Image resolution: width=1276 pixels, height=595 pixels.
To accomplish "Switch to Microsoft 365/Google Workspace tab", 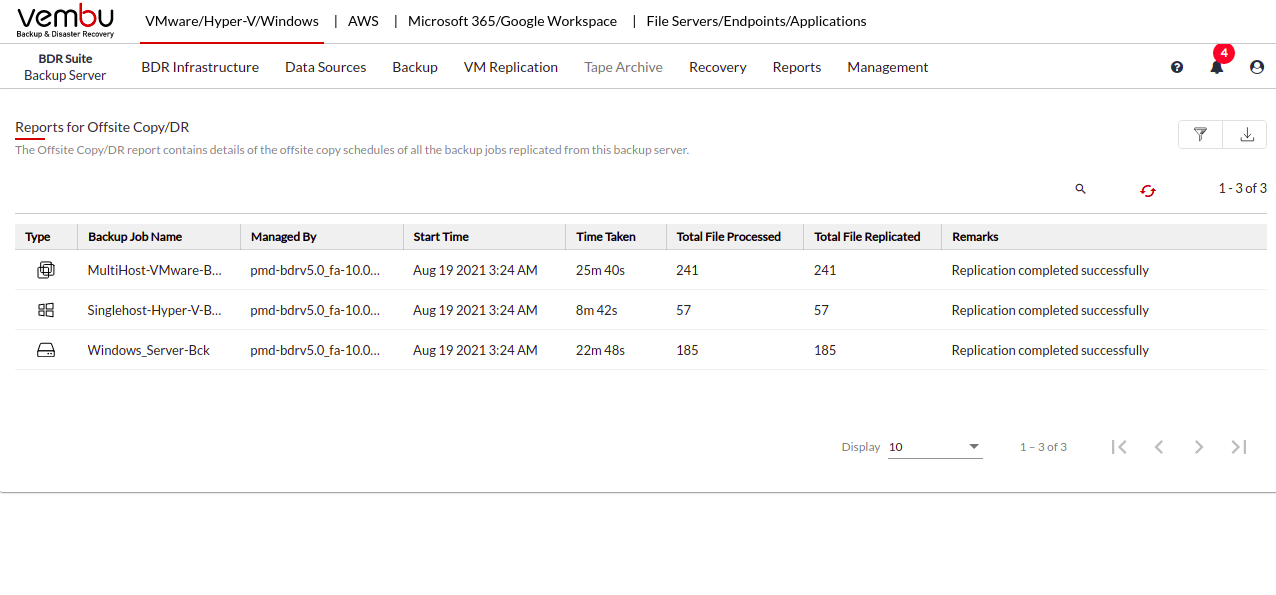I will point(512,21).
